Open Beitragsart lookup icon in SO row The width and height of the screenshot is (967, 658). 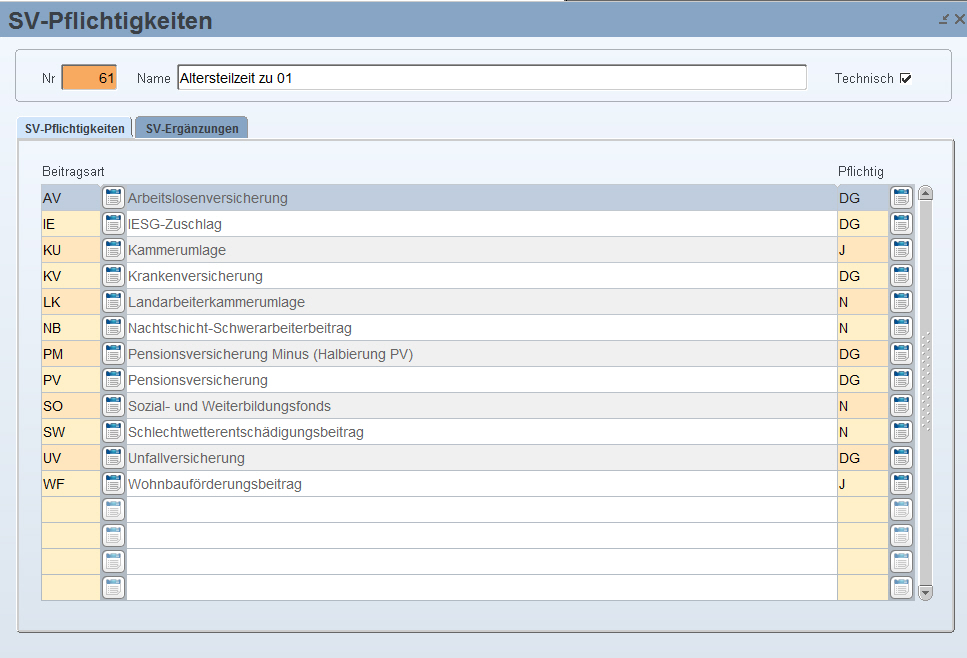[x=113, y=406]
